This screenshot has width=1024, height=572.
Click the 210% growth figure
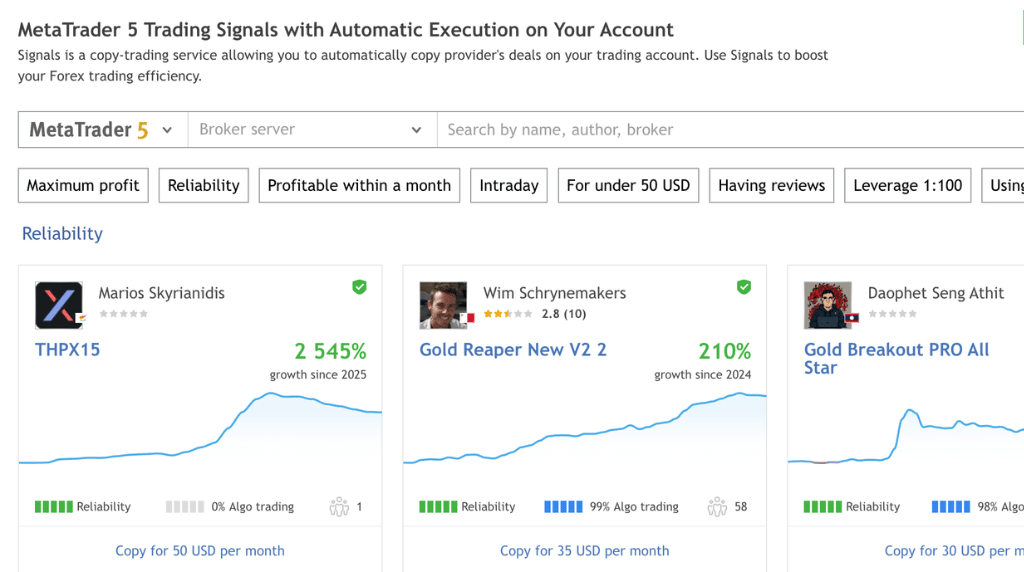pyautogui.click(x=725, y=351)
